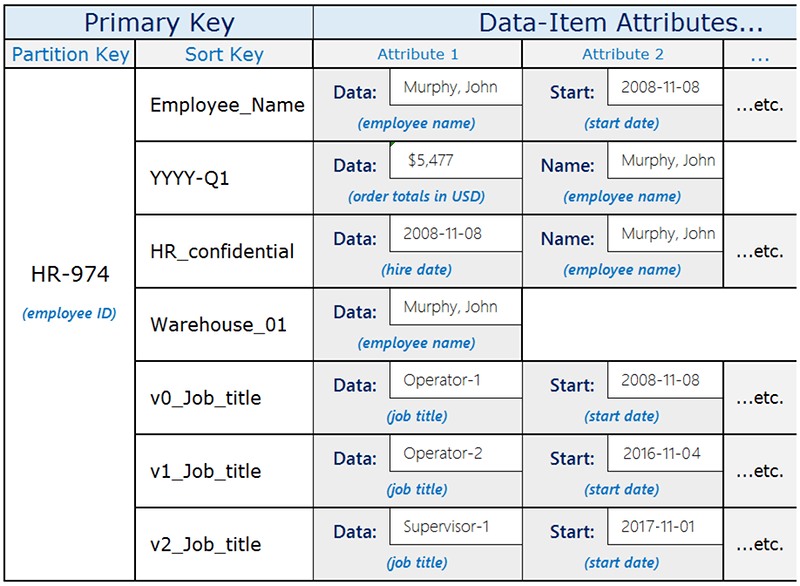Click the Partition Key header cell

tap(69, 54)
